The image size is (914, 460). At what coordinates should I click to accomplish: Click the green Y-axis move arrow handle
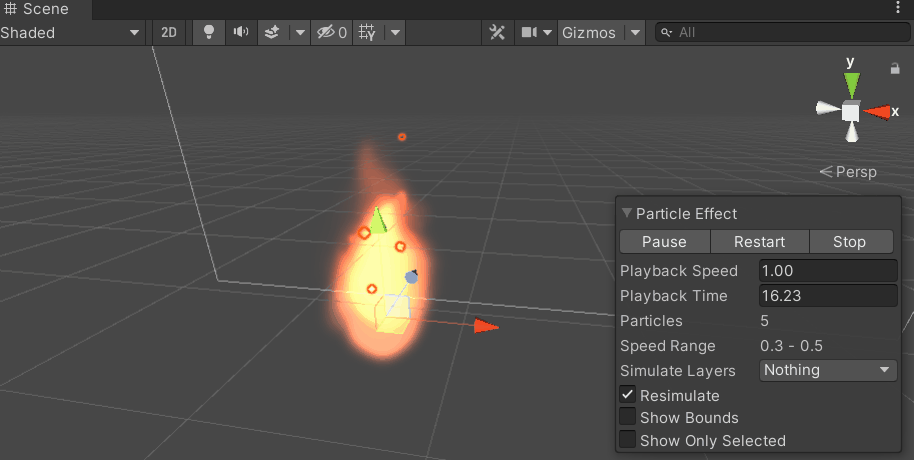pos(378,220)
